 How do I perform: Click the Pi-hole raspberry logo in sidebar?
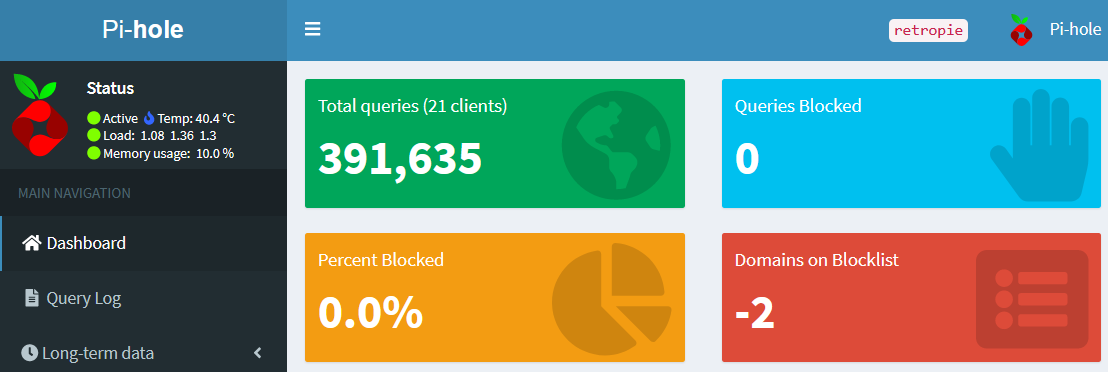point(40,115)
